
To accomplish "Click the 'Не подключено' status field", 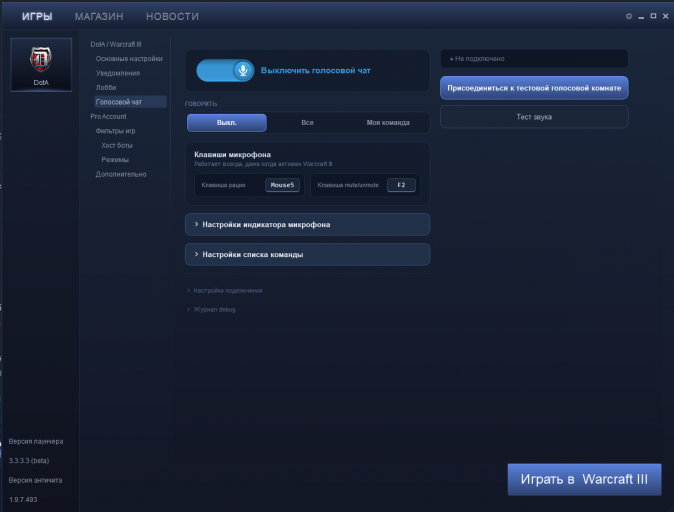I will pyautogui.click(x=534, y=58).
